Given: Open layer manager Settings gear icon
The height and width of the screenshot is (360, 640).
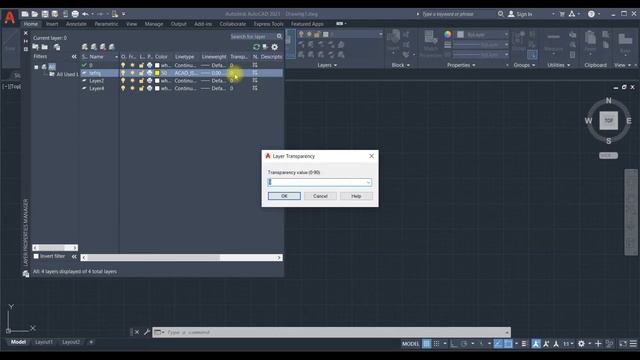Looking at the screenshot, I should click(x=275, y=47).
